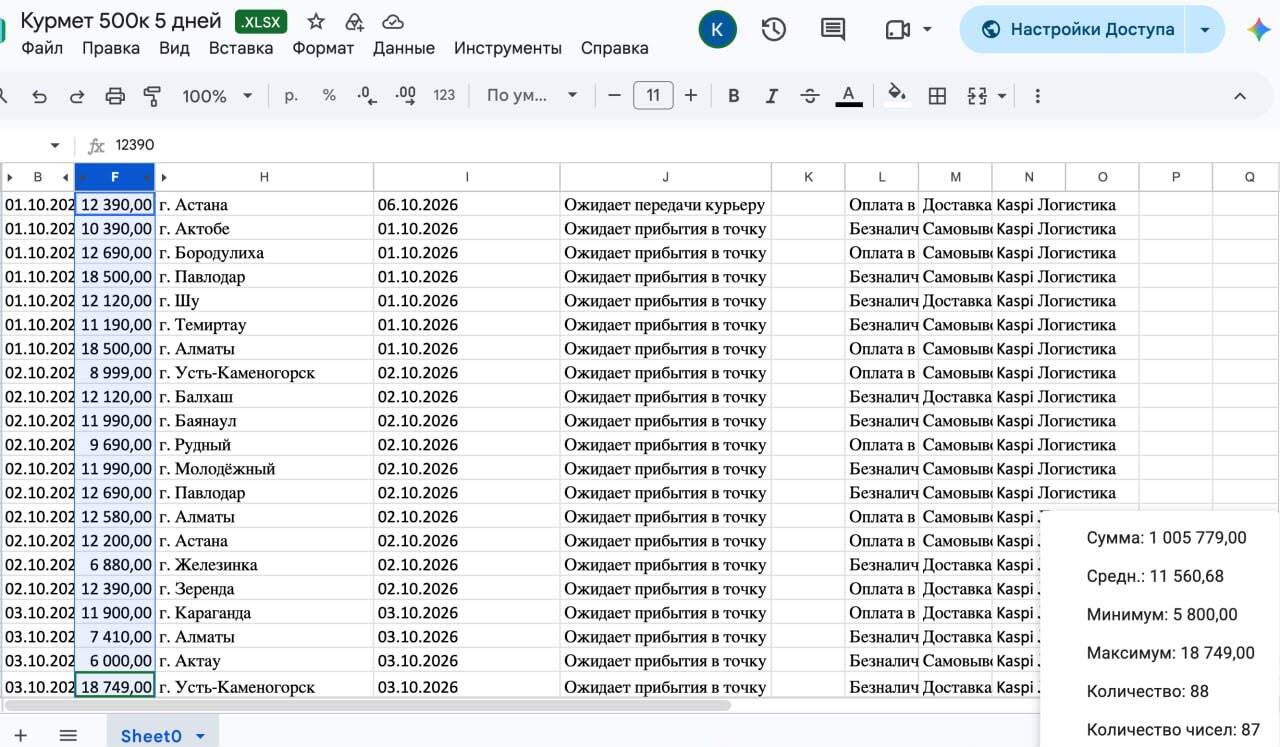Open the zoom 100% dropdown

coord(217,96)
